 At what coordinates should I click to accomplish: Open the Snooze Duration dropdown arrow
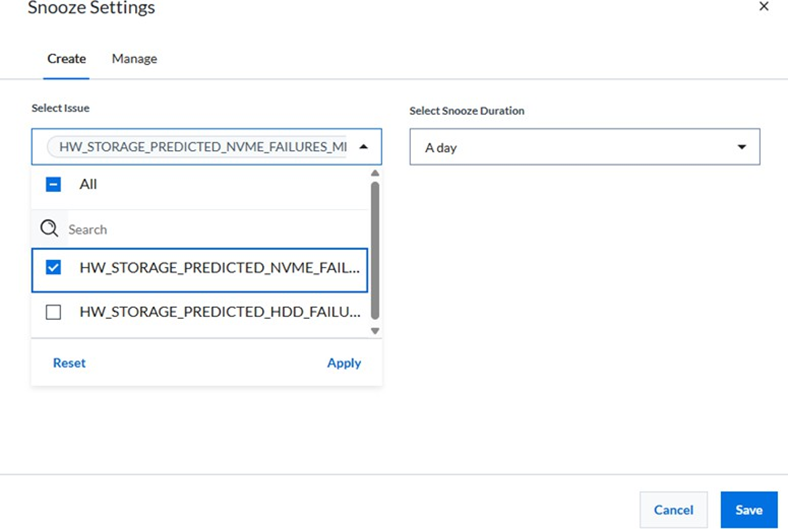click(x=741, y=147)
